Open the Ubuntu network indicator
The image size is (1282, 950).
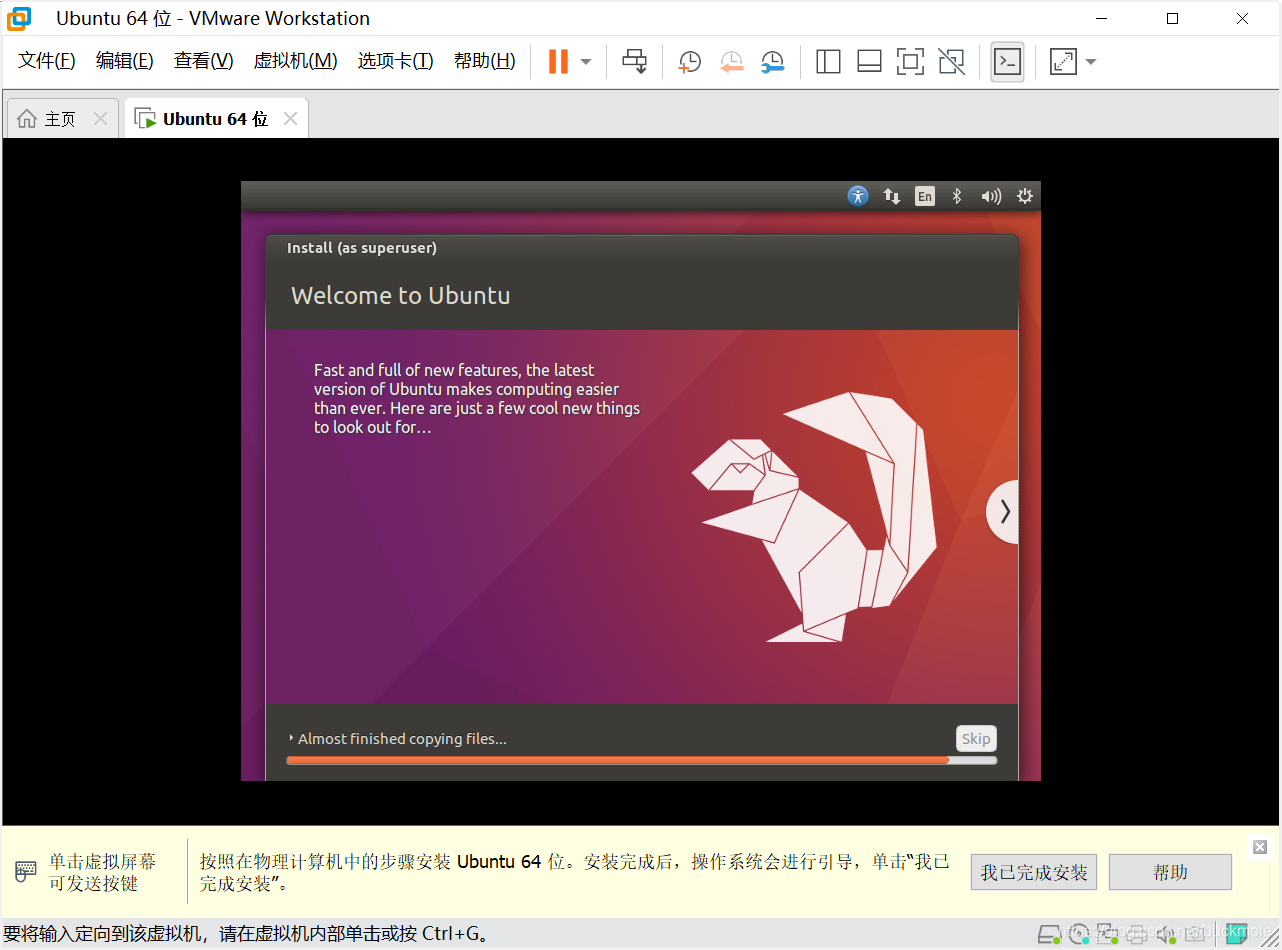(892, 196)
